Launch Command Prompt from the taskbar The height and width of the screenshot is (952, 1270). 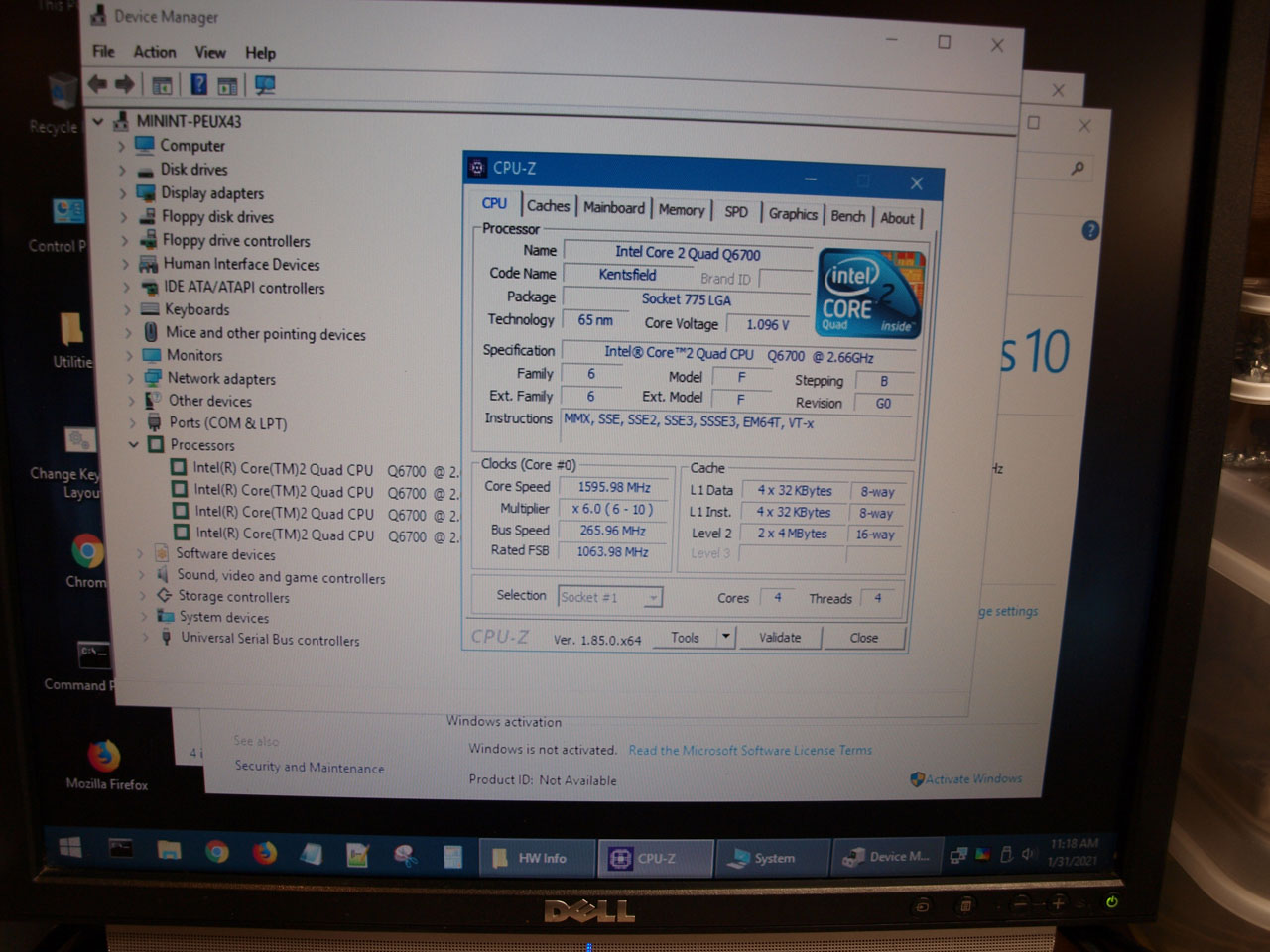pos(121,849)
